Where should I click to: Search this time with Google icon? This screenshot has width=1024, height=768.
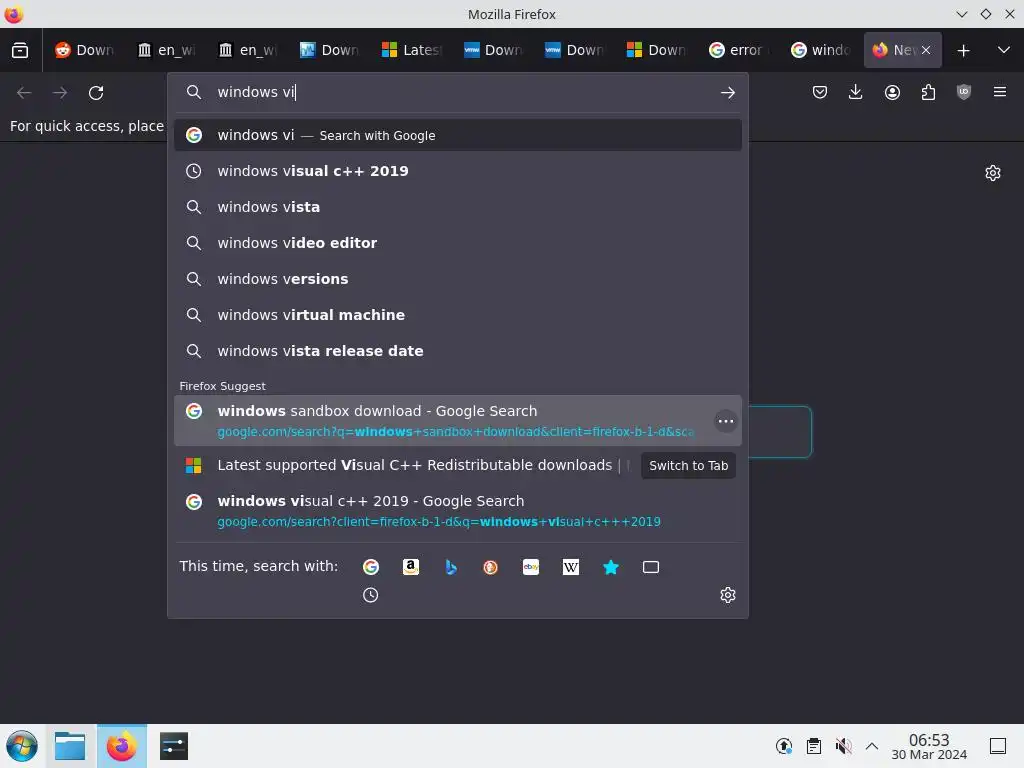click(371, 567)
